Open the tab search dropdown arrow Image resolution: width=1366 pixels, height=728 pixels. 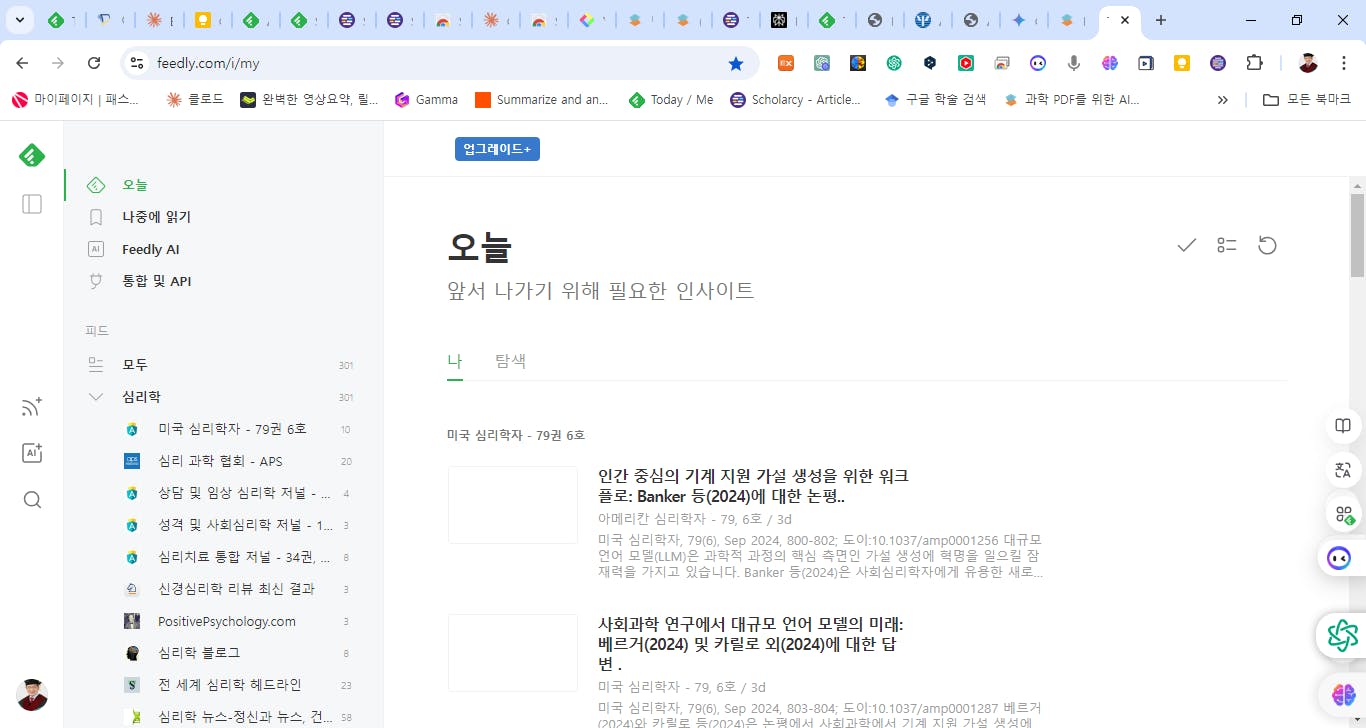click(20, 20)
